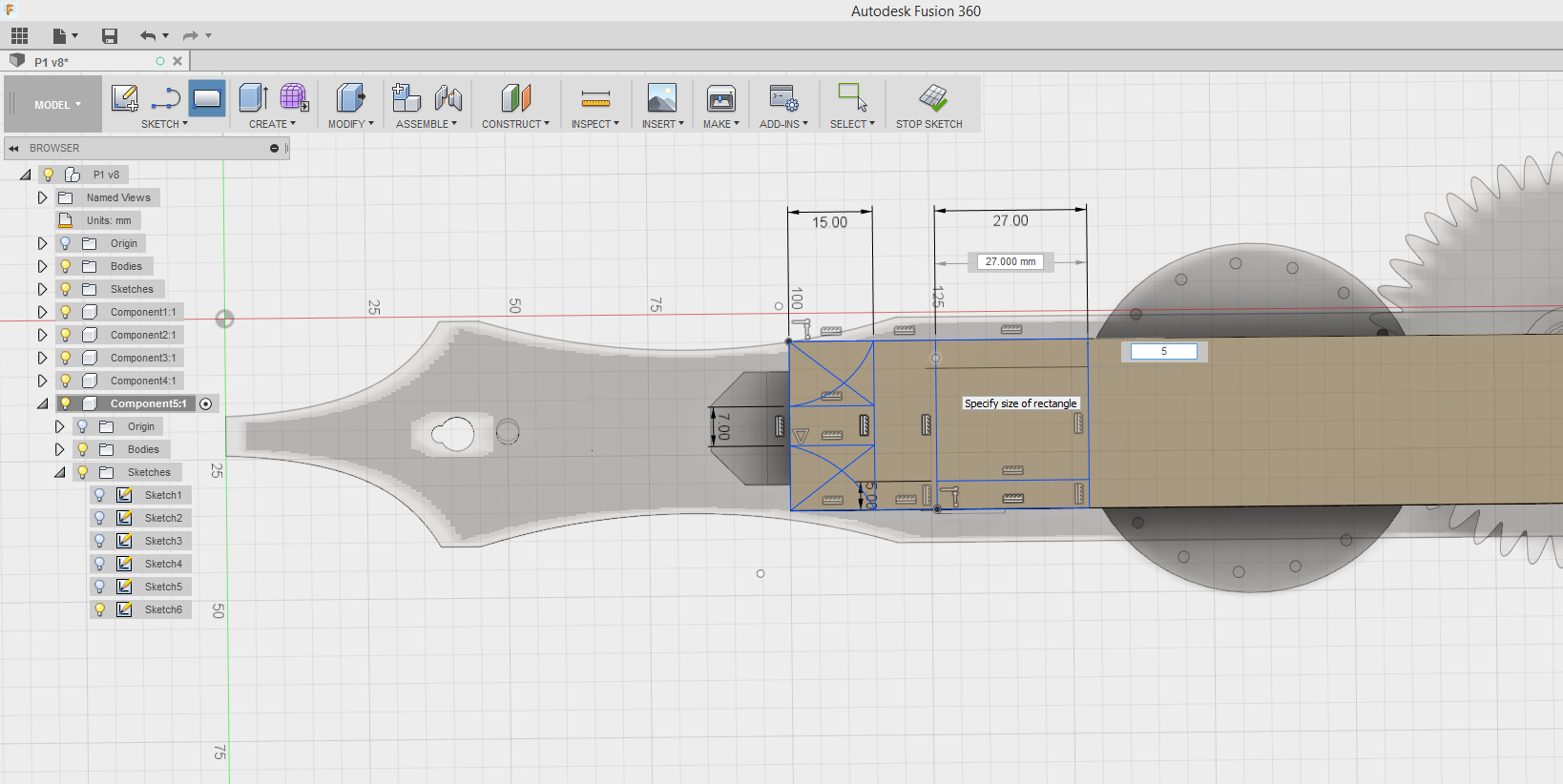This screenshot has width=1563, height=784.
Task: Open the ASSEMBLE menu
Action: [426, 124]
